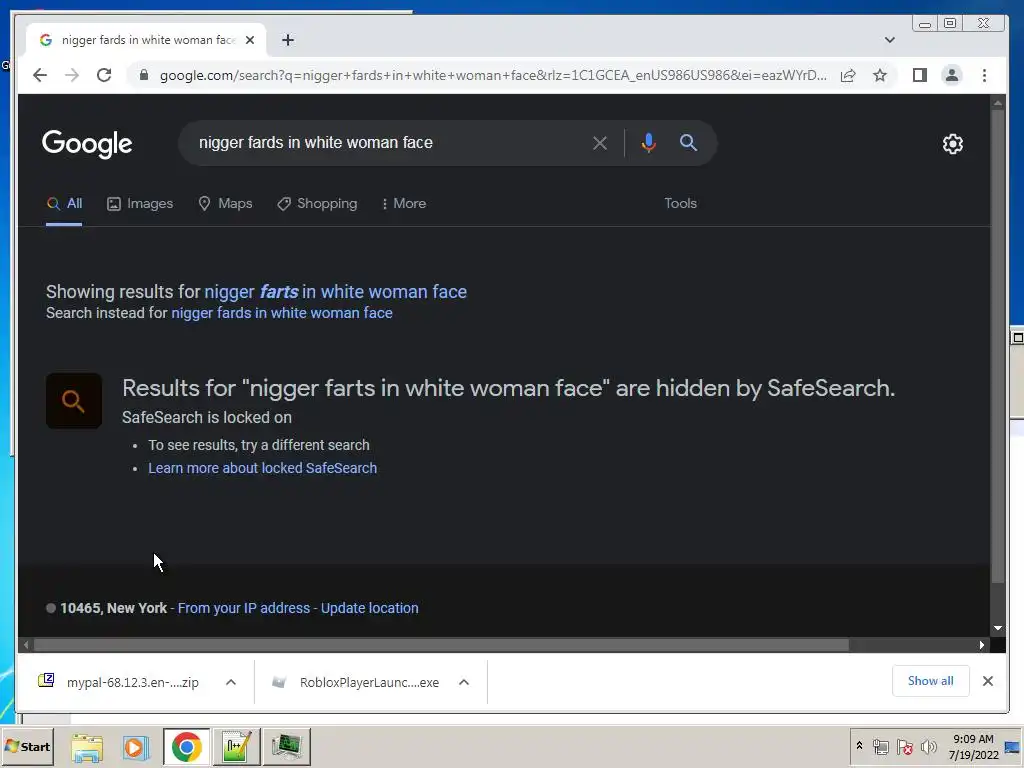The image size is (1024, 768).
Task: Expand options for the mypal zip download
Action: (231, 682)
